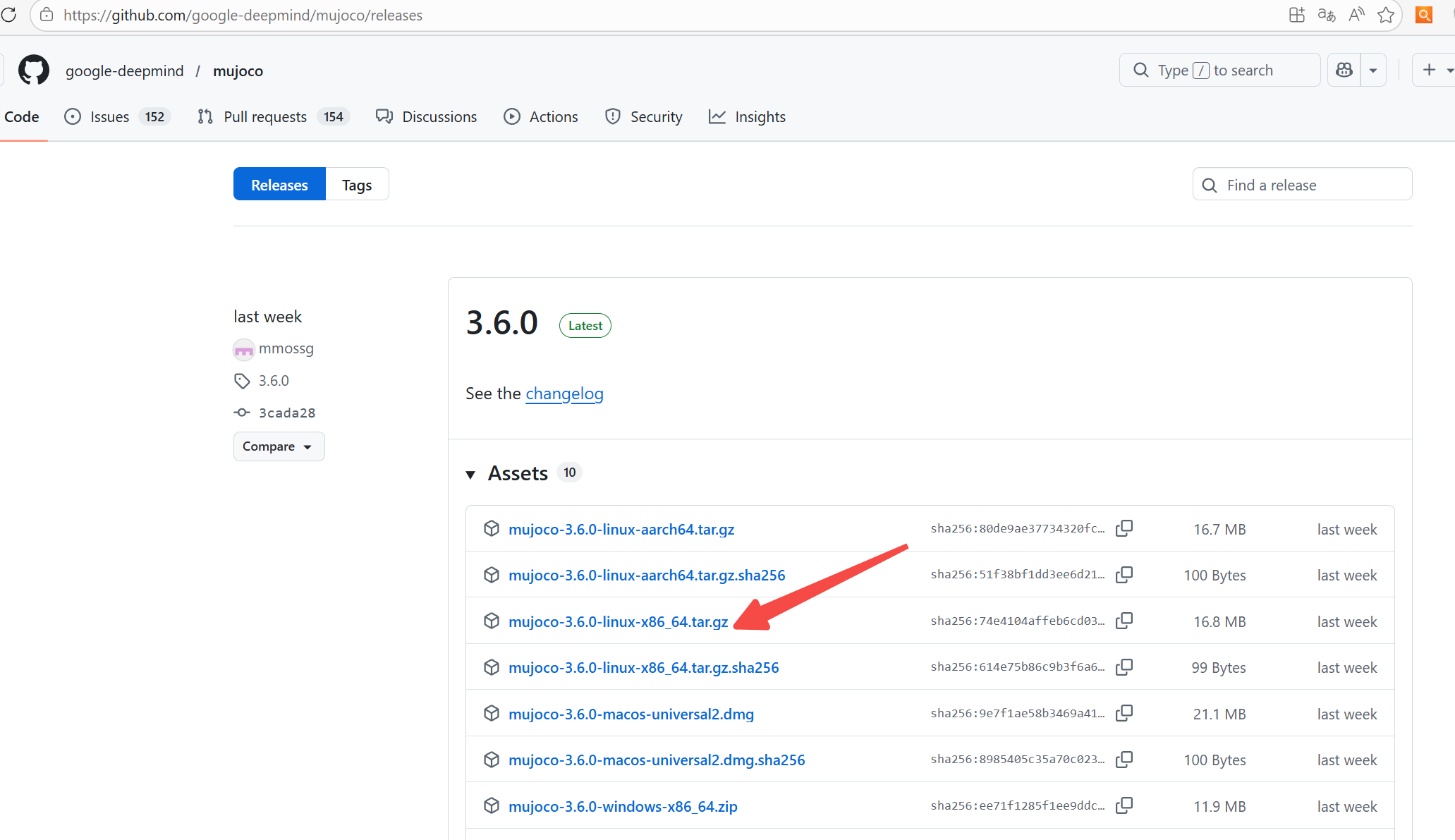This screenshot has width=1455, height=840.
Task: Click the browser reload icon
Action: point(9,15)
